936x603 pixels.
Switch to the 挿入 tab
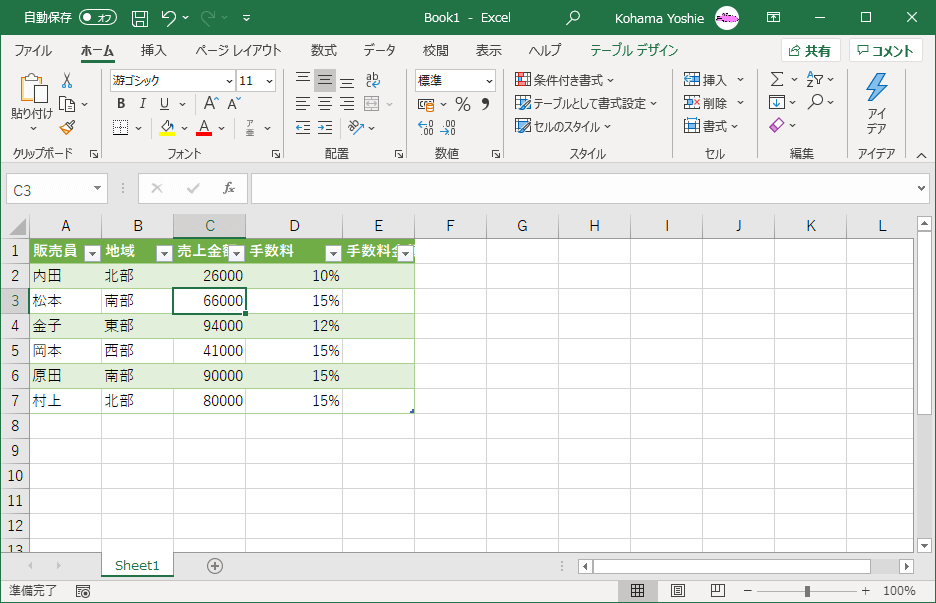(x=153, y=50)
